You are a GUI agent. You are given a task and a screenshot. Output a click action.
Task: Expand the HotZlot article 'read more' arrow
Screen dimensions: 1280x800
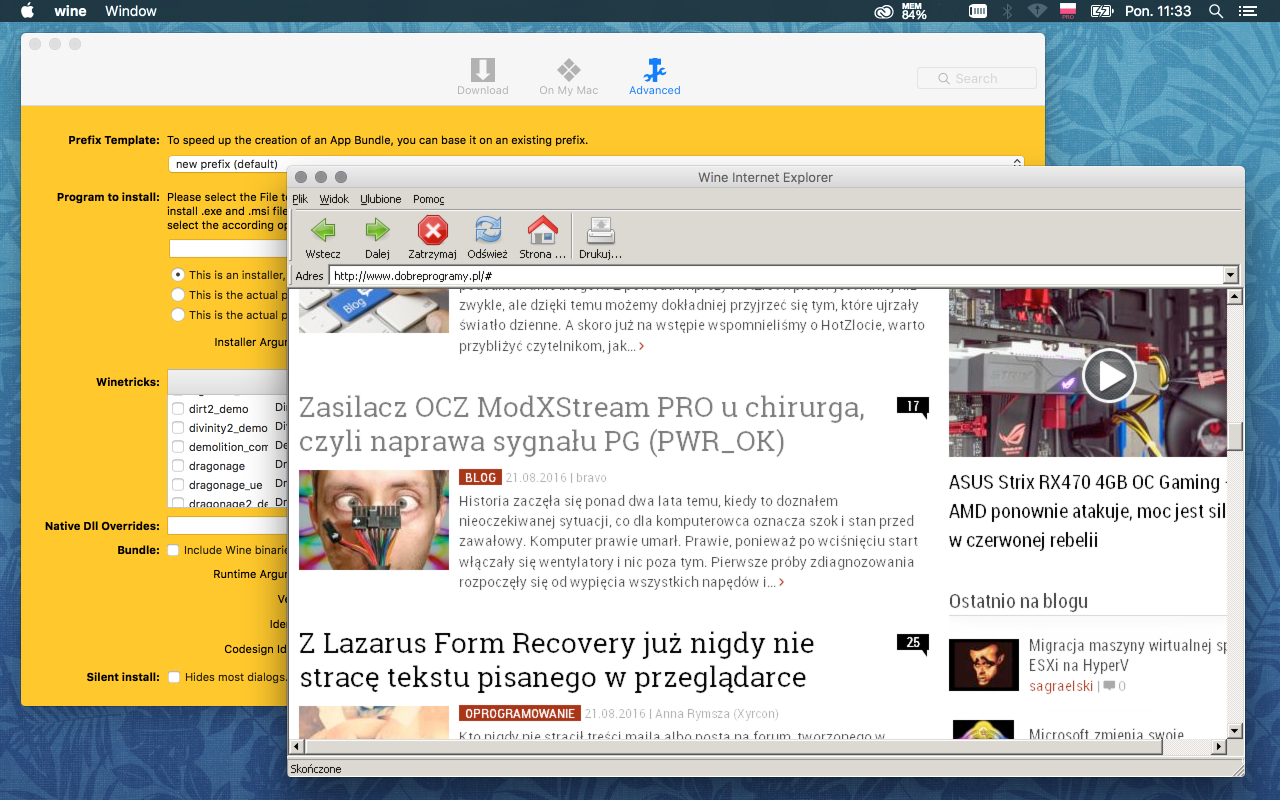click(x=641, y=347)
